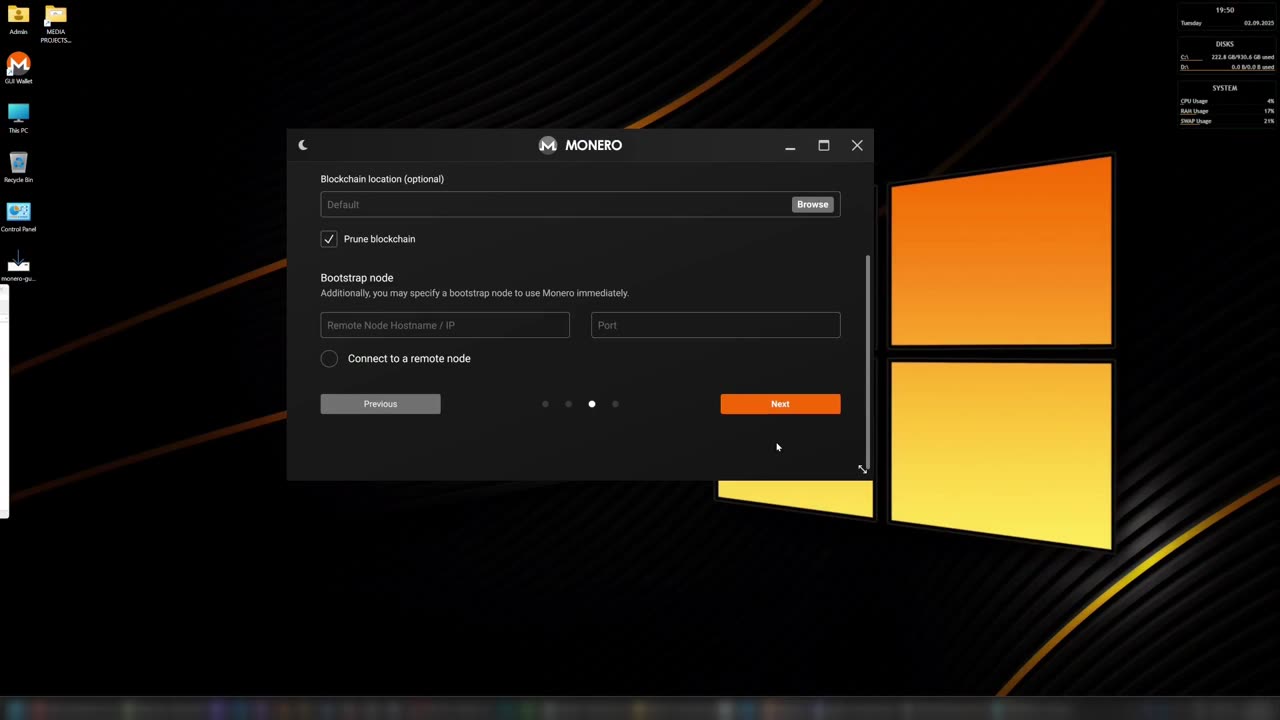This screenshot has width=1280, height=720.
Task: Click Blockchain location (optional) label
Action: point(382,179)
